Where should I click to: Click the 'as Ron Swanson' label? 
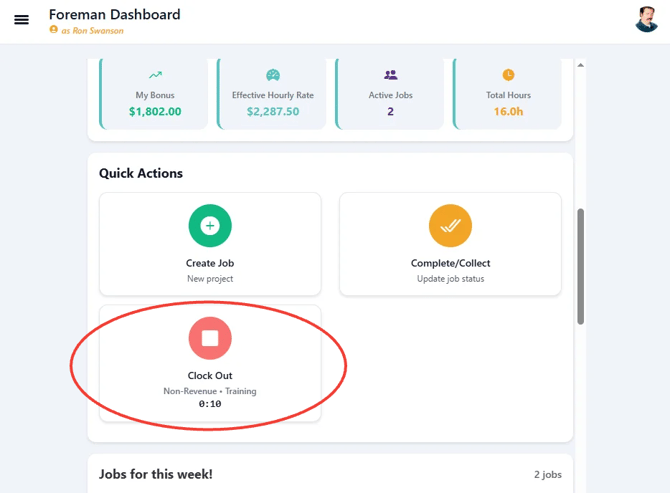[92, 31]
